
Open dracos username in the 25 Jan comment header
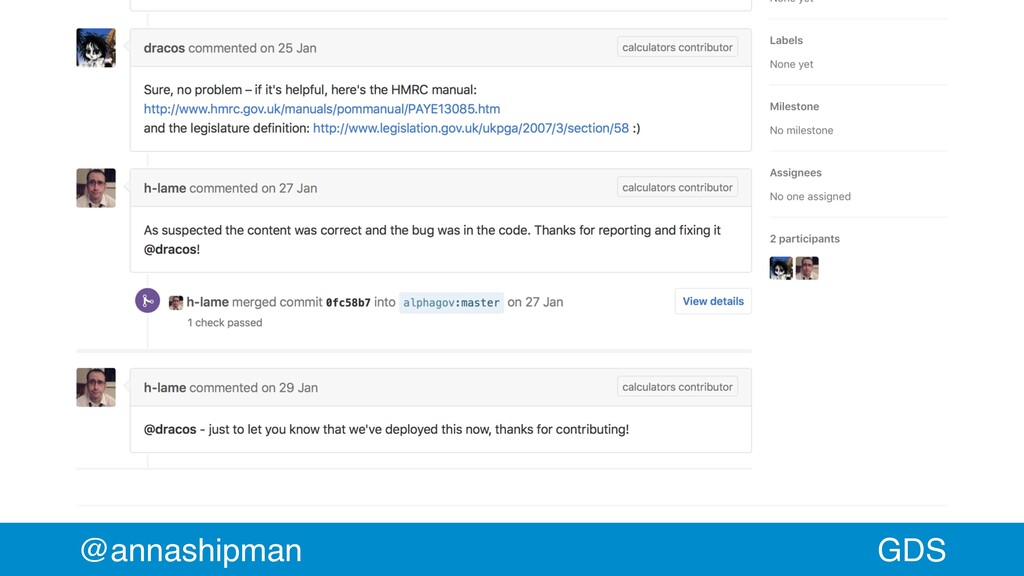coord(164,48)
